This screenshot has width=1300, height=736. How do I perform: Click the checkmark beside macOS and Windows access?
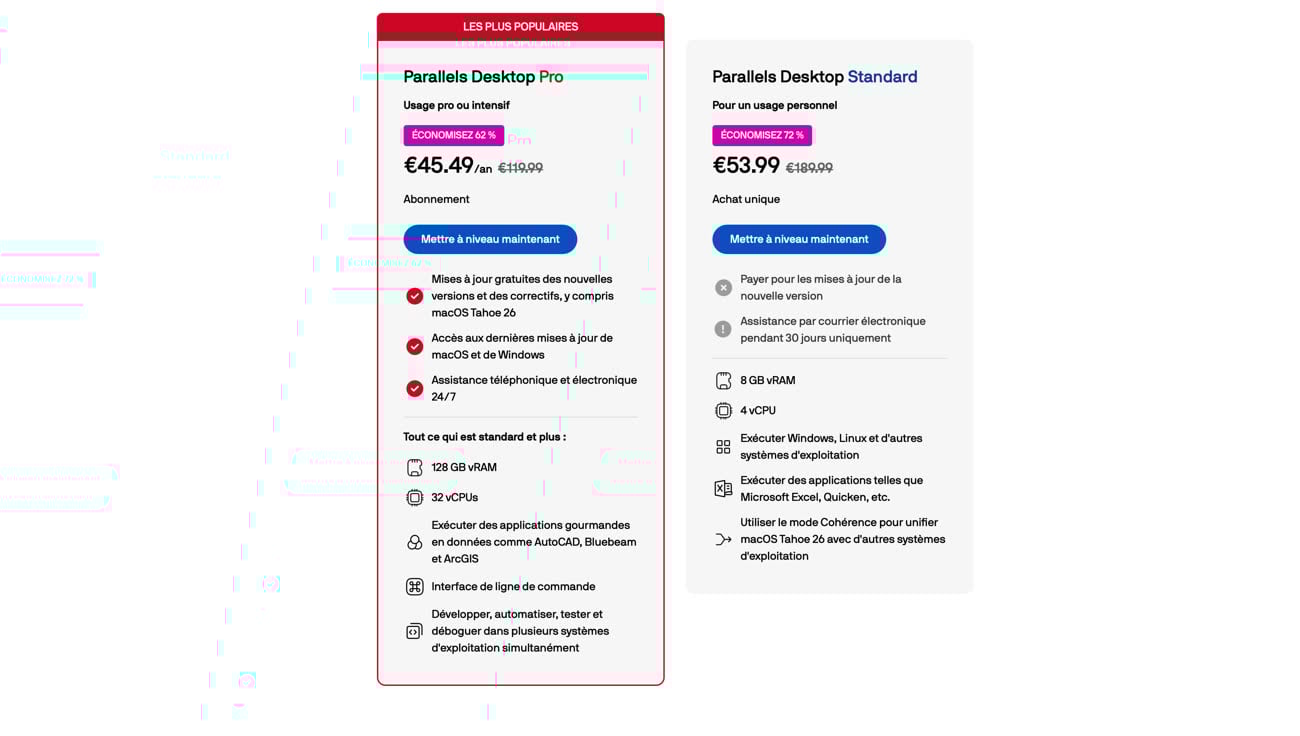click(x=415, y=346)
